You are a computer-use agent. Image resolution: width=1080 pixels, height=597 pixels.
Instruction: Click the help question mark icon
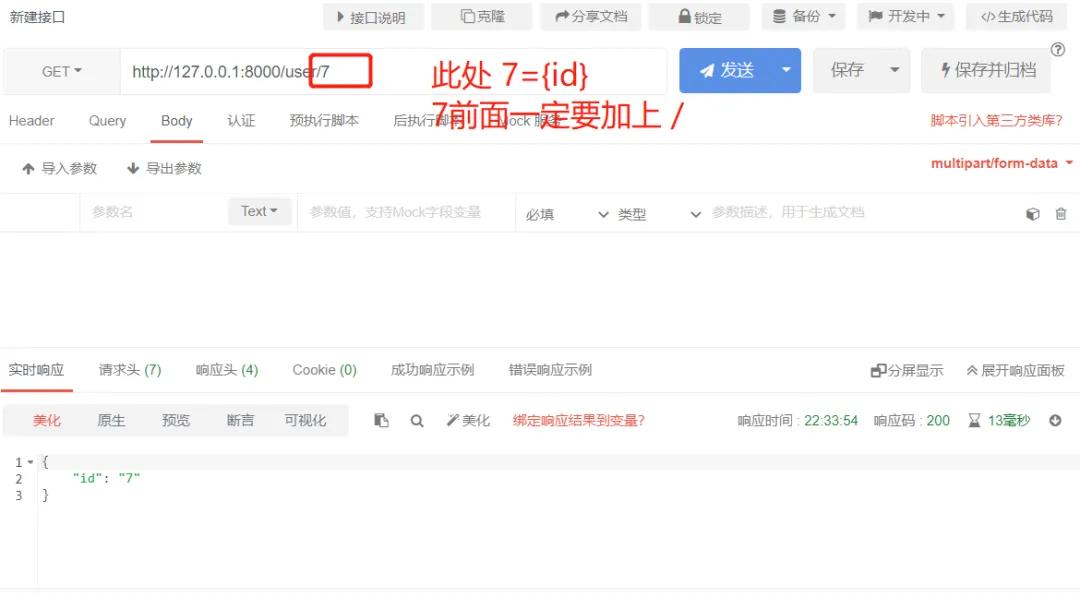tap(1058, 50)
